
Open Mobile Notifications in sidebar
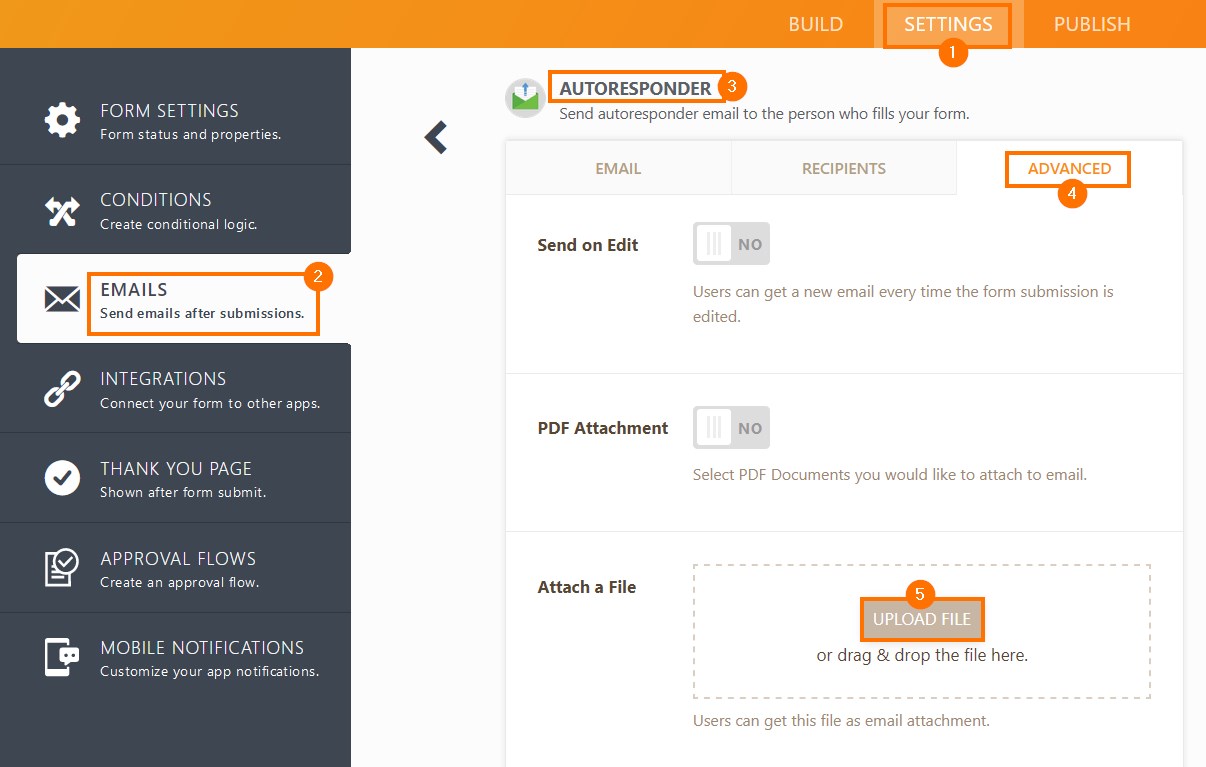pyautogui.click(x=175, y=657)
